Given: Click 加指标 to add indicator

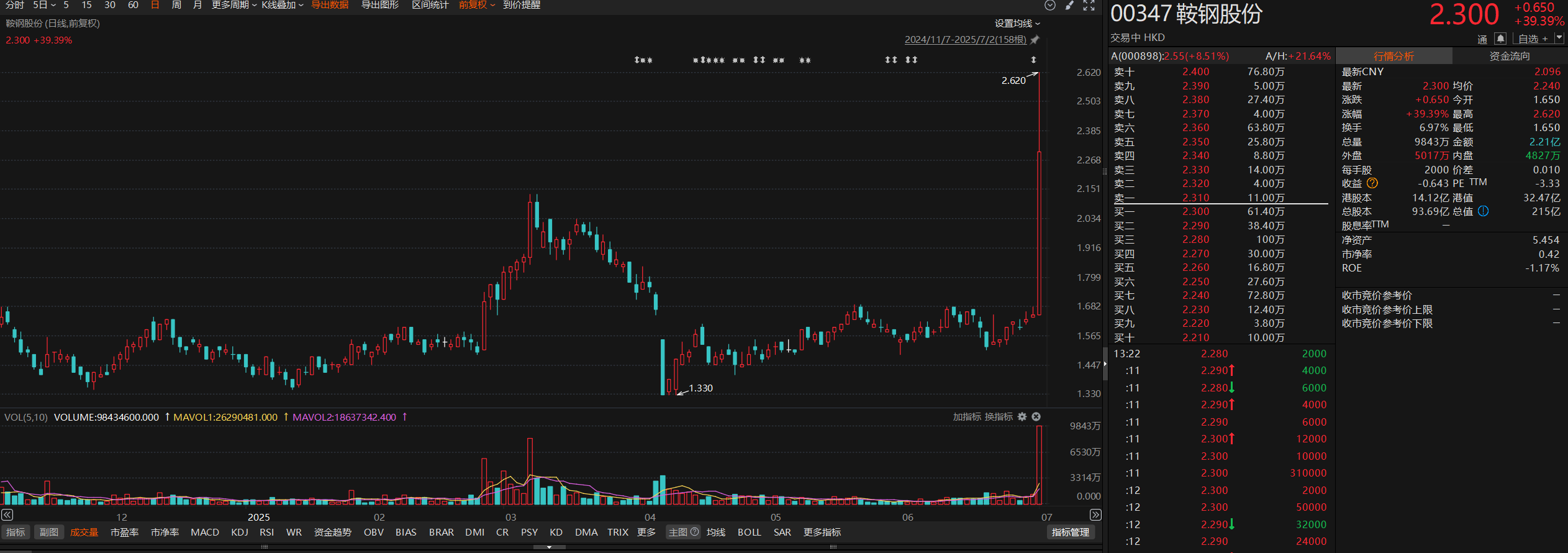Looking at the screenshot, I should (x=967, y=417).
